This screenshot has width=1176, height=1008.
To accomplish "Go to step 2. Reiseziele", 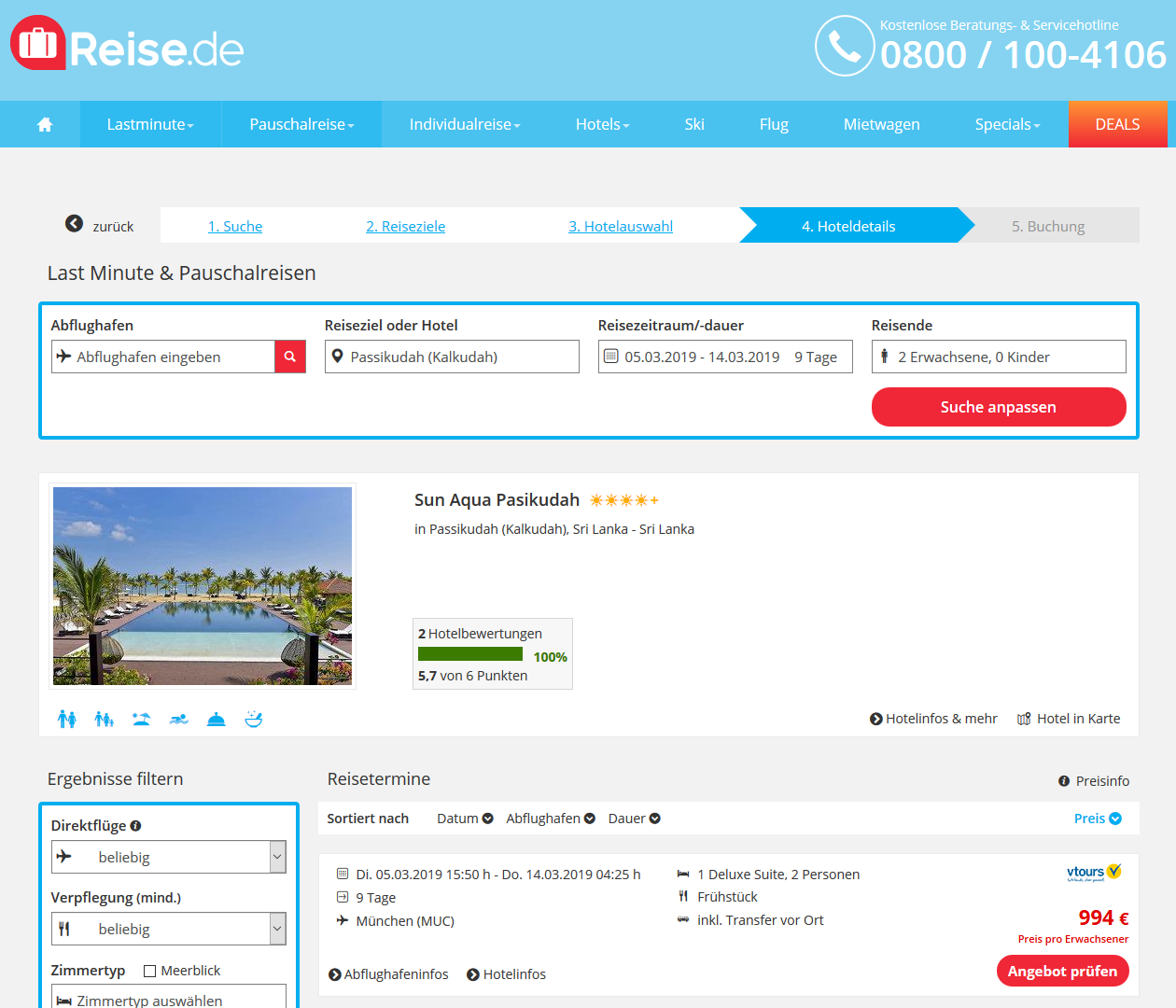I will (405, 226).
